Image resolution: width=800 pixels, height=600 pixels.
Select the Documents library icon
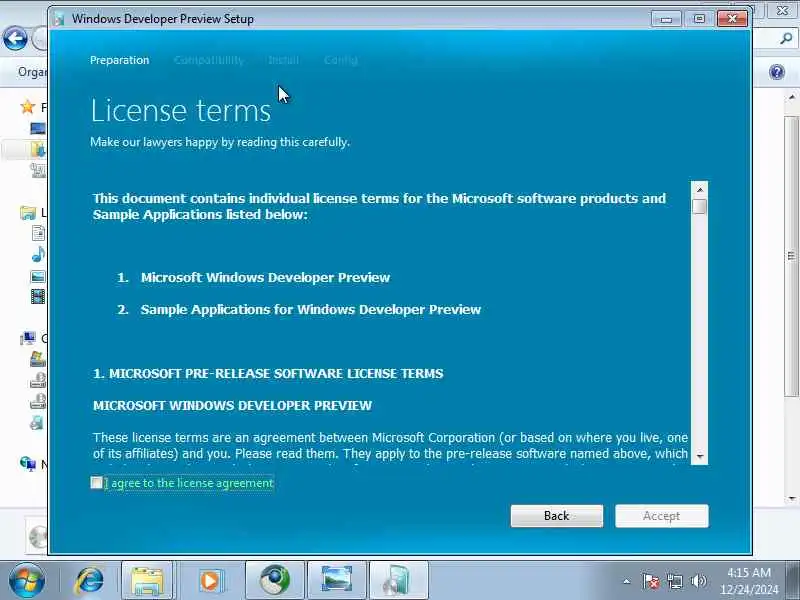pos(38,233)
